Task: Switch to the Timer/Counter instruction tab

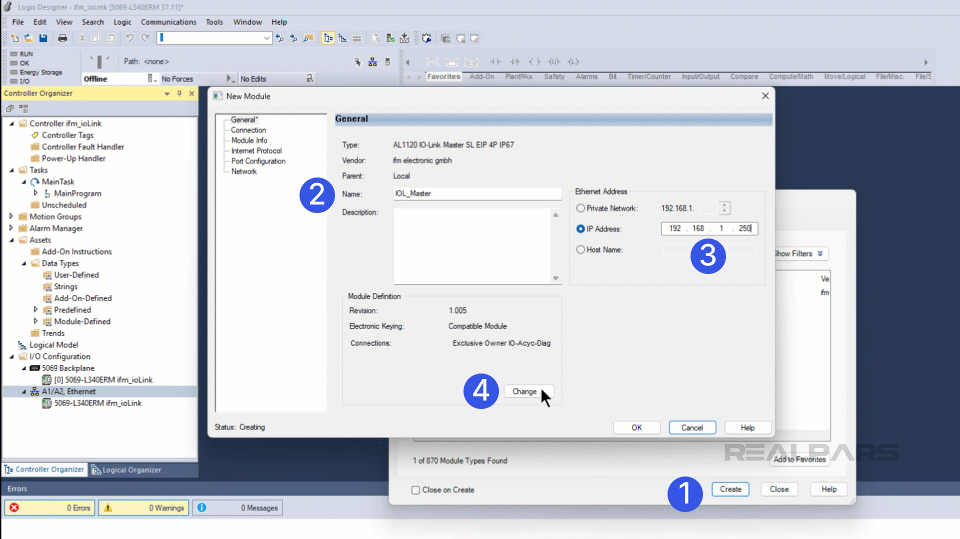Action: tap(649, 77)
